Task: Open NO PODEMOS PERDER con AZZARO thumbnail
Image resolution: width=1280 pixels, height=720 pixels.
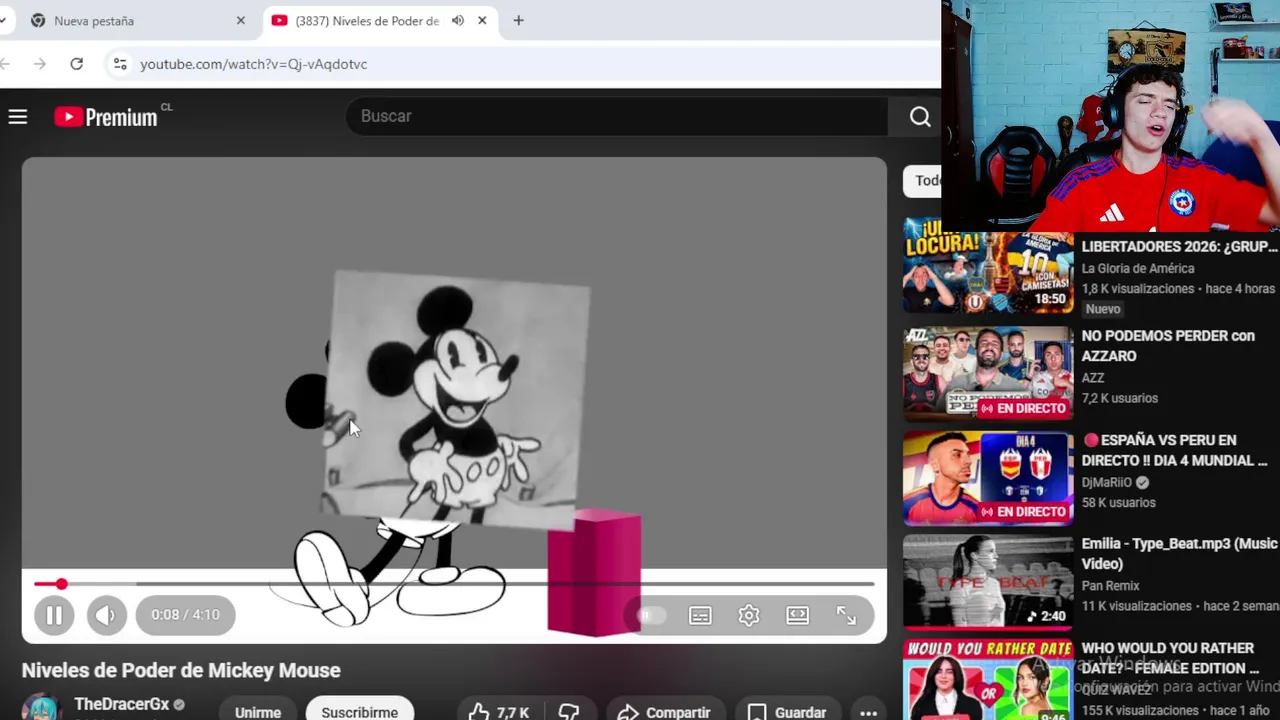Action: point(988,373)
